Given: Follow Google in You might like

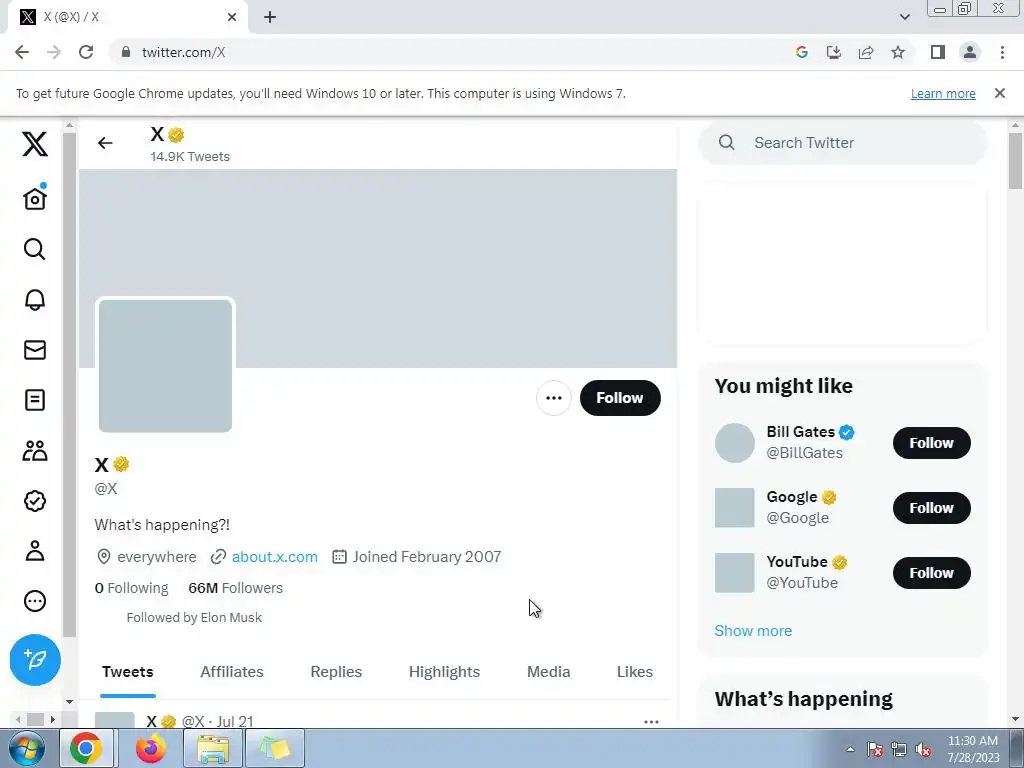Looking at the screenshot, I should pyautogui.click(x=931, y=508).
